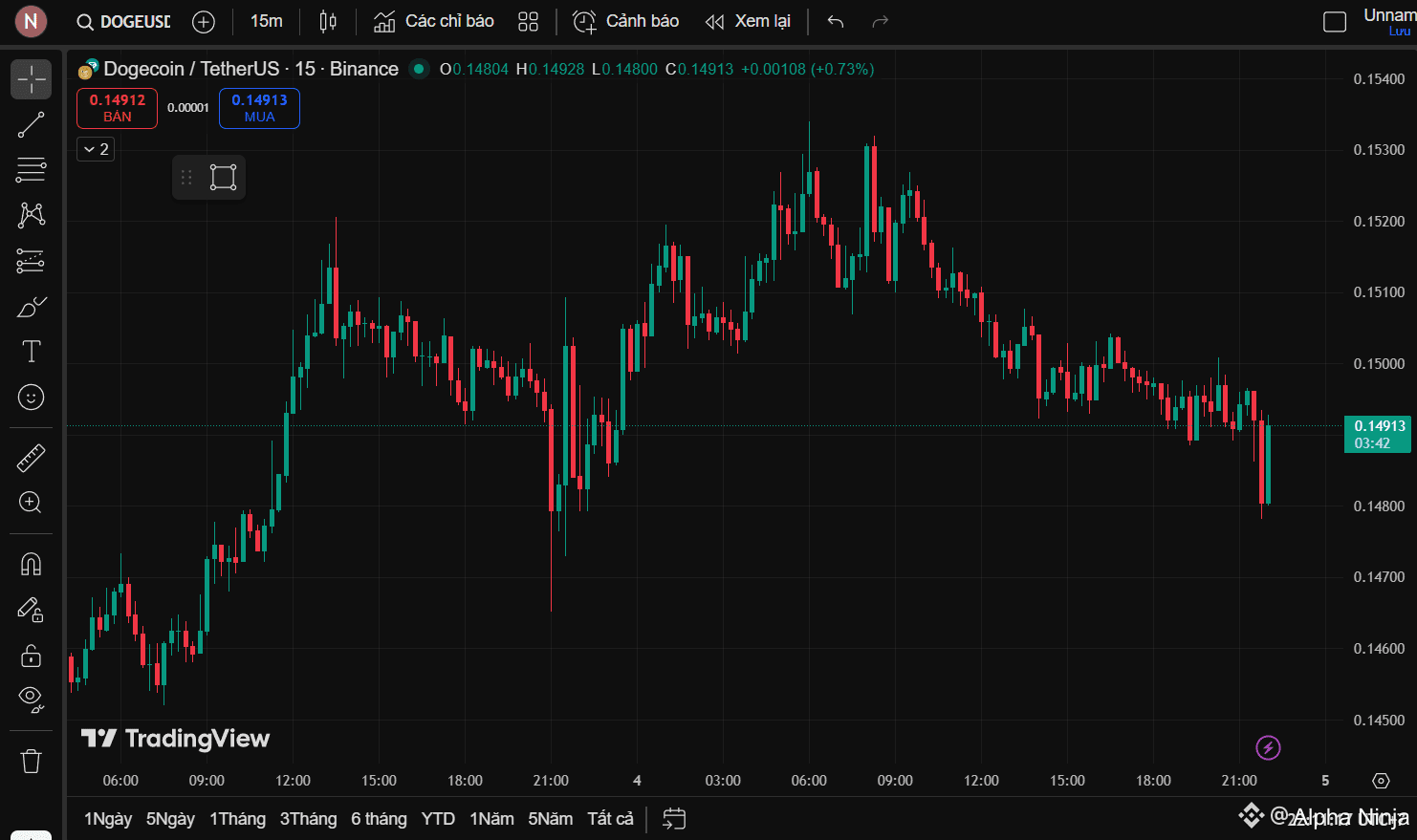The image size is (1417, 840).
Task: Click the purple lightning flash icon
Action: [1268, 747]
